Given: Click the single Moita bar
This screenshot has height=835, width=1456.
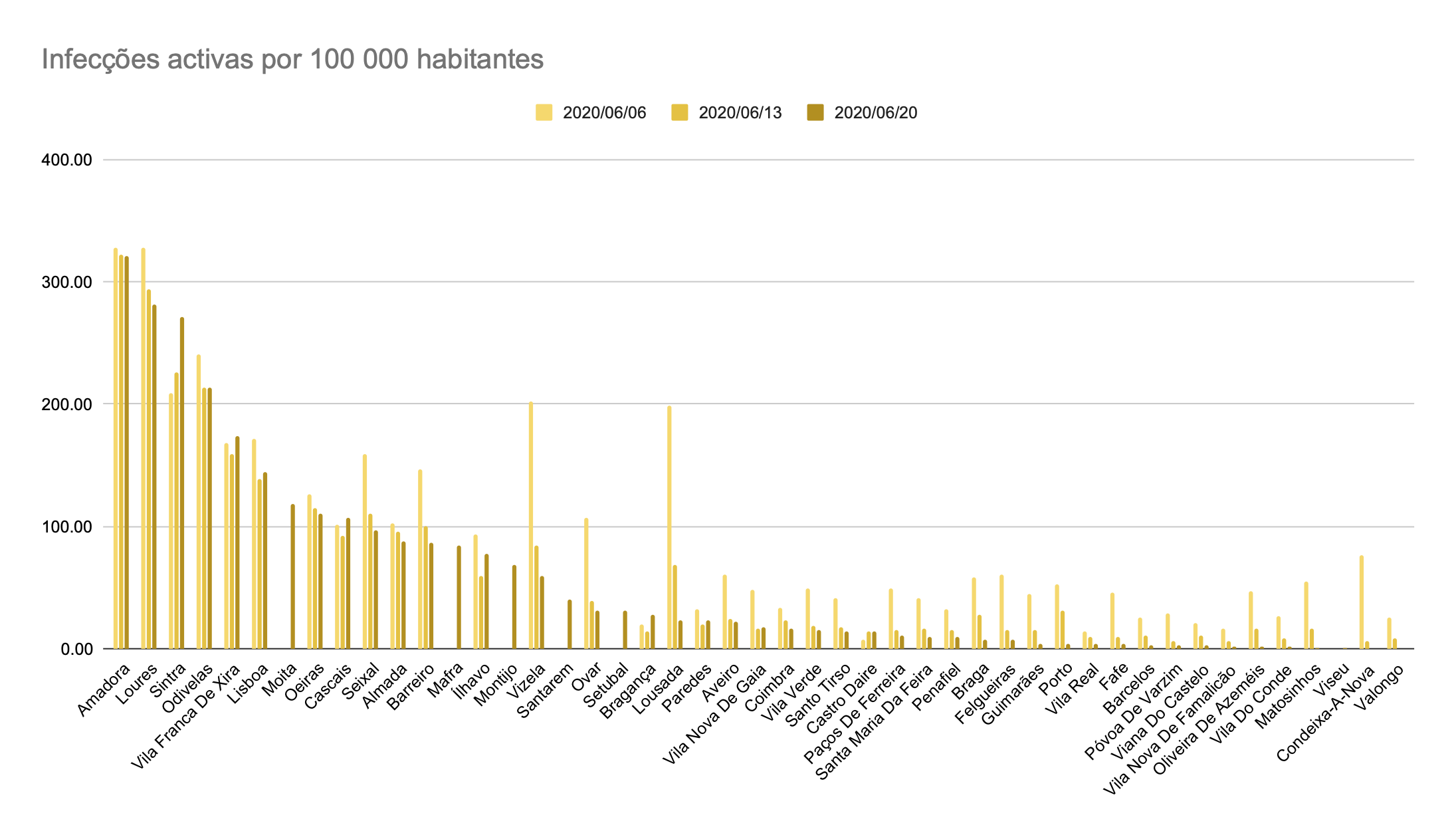Looking at the screenshot, I should (x=292, y=576).
